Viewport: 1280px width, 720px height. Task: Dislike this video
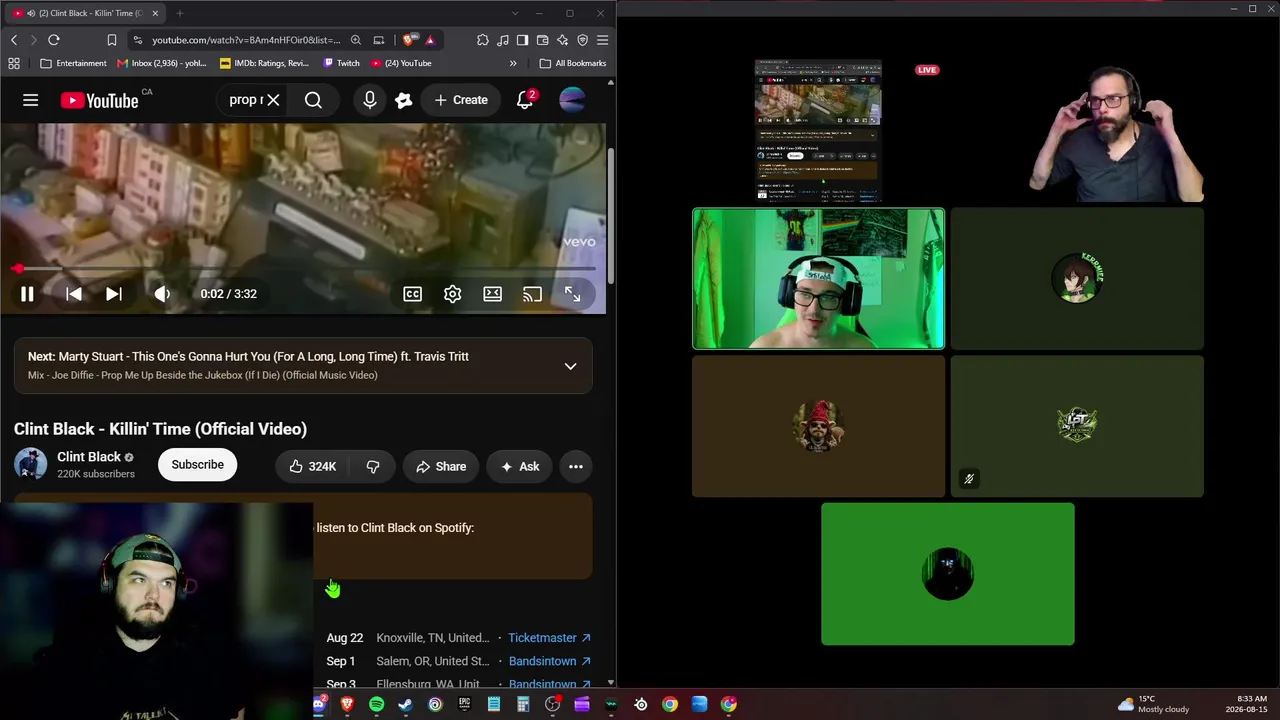pos(372,466)
